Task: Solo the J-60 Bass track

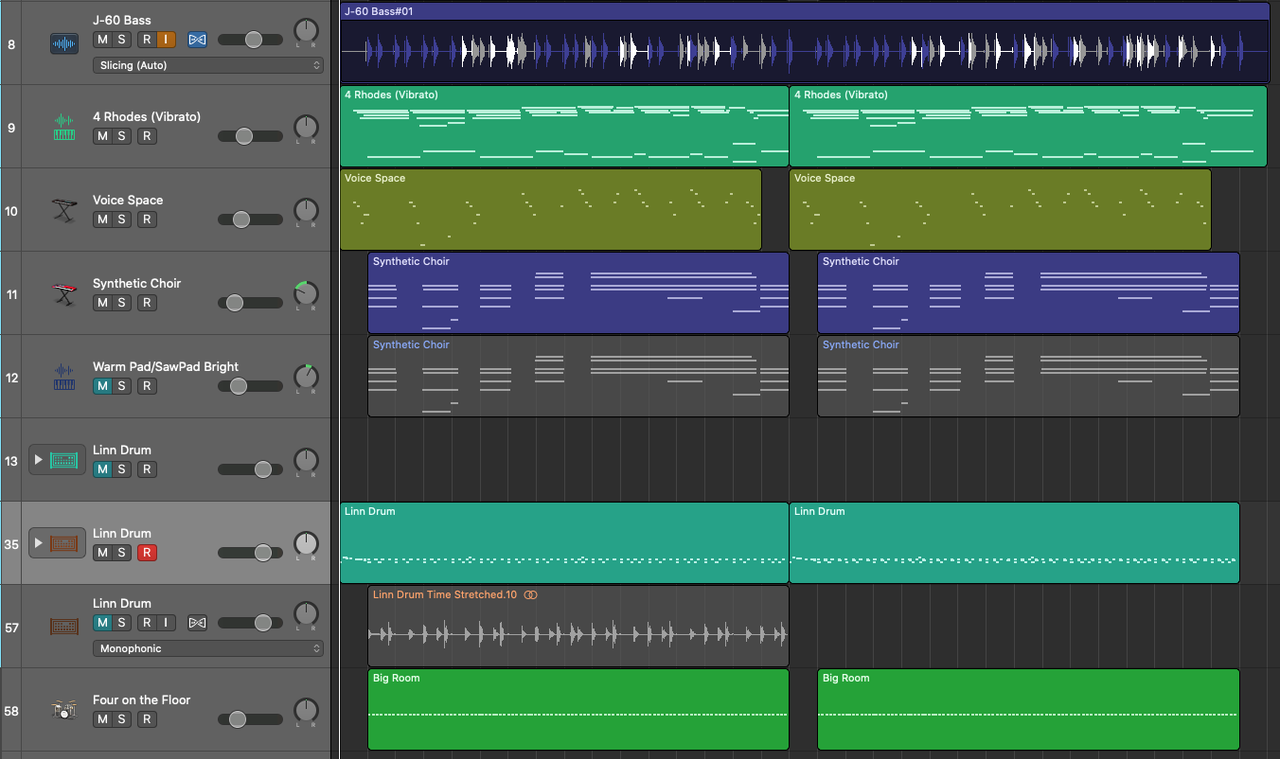Action: point(121,39)
